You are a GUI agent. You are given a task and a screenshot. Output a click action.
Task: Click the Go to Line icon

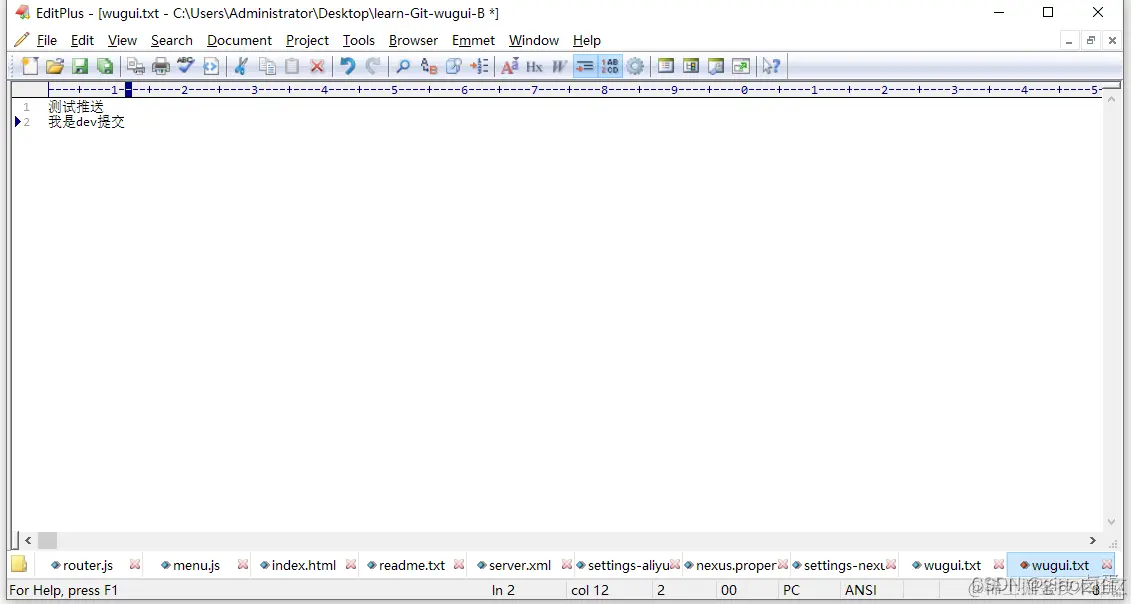[x=479, y=67]
